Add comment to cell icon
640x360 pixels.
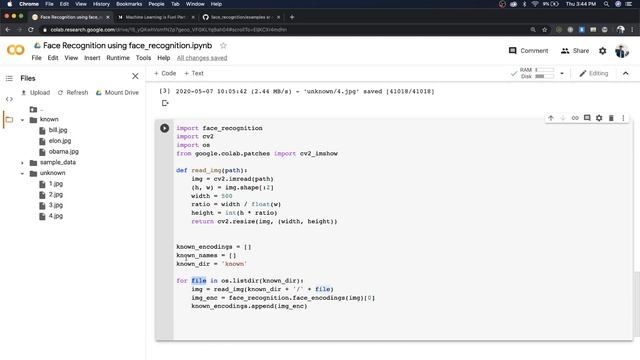click(x=587, y=118)
